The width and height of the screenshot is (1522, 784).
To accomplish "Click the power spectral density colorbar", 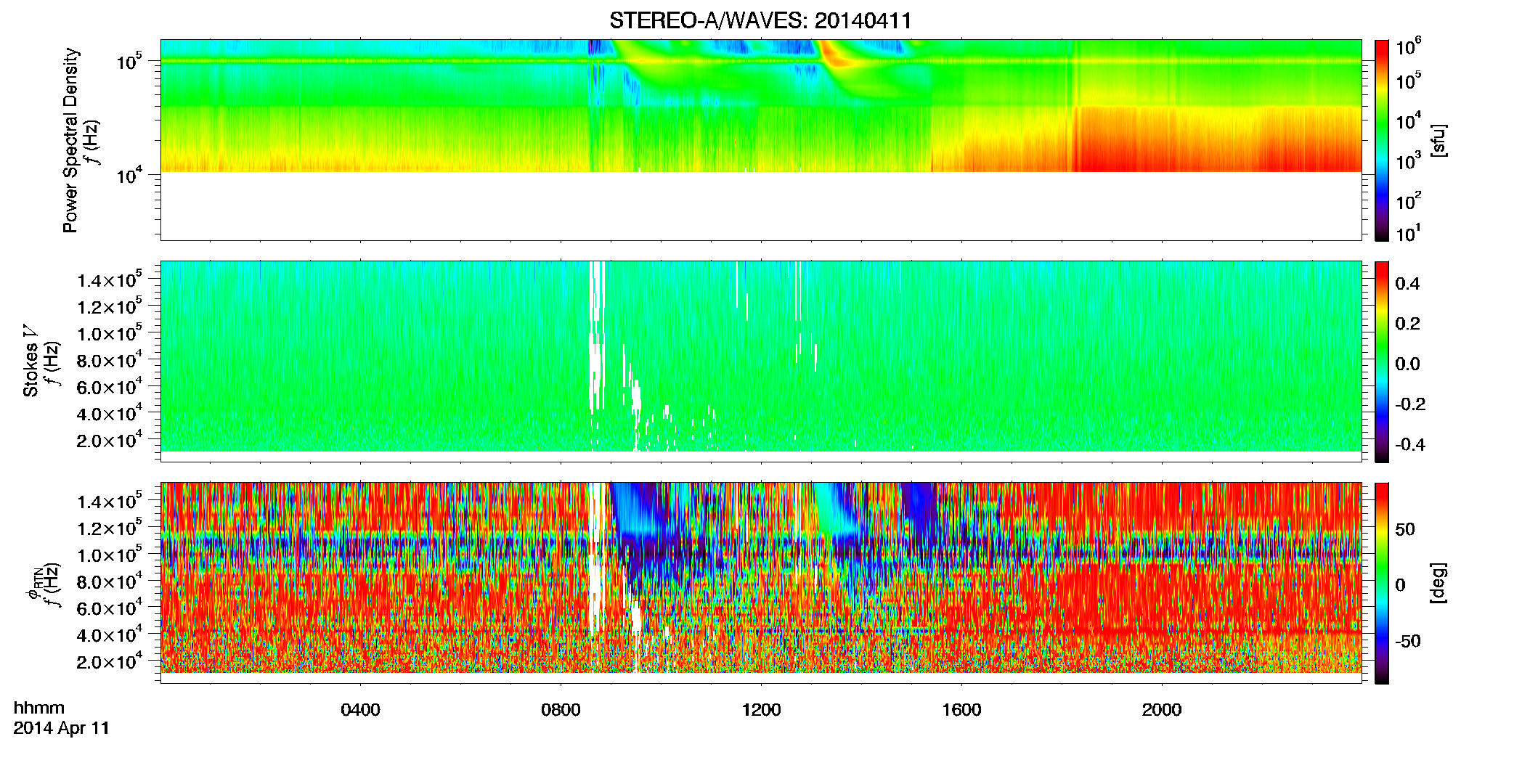I will [x=1382, y=140].
